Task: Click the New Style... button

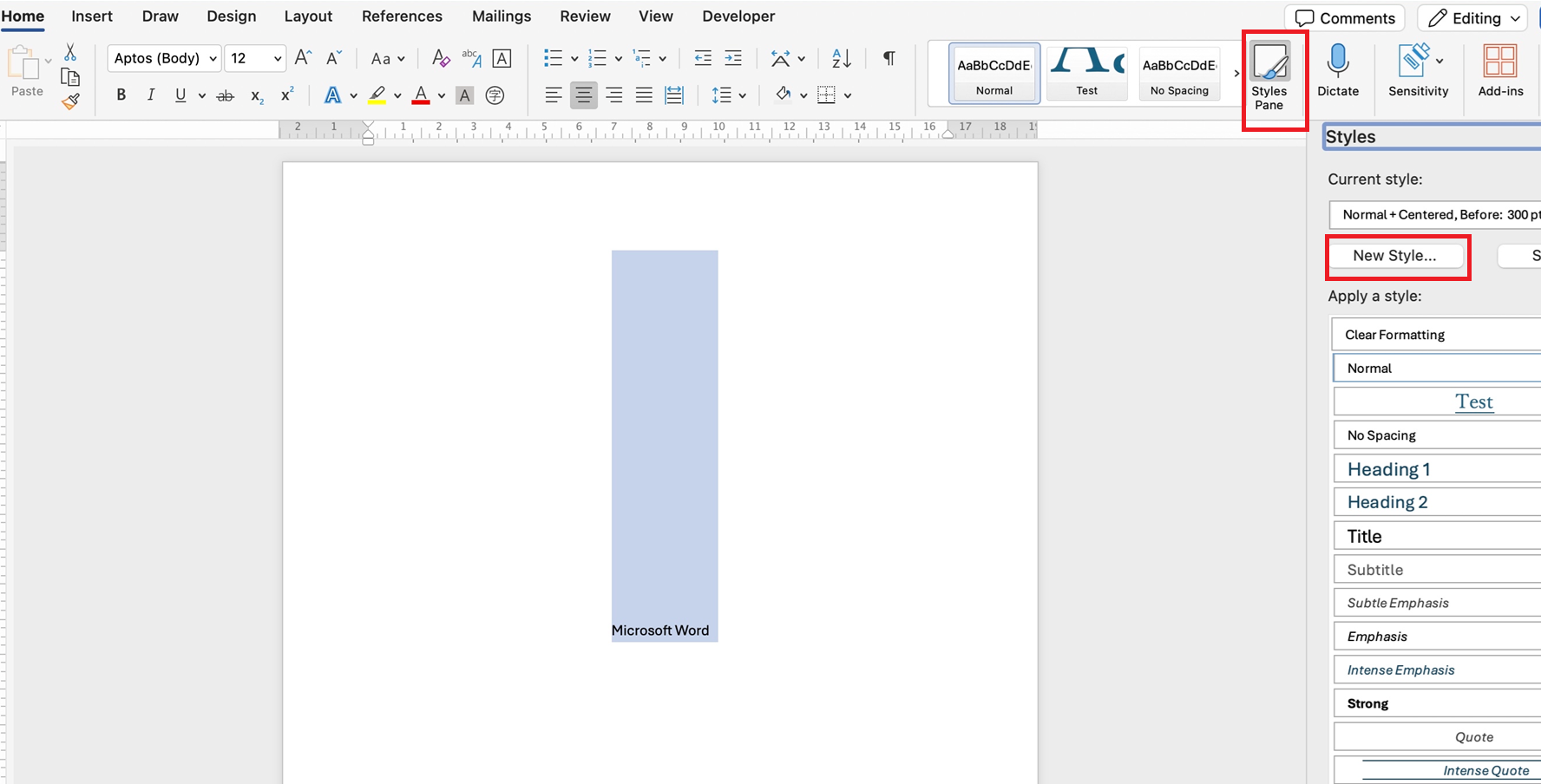Action: (1394, 256)
